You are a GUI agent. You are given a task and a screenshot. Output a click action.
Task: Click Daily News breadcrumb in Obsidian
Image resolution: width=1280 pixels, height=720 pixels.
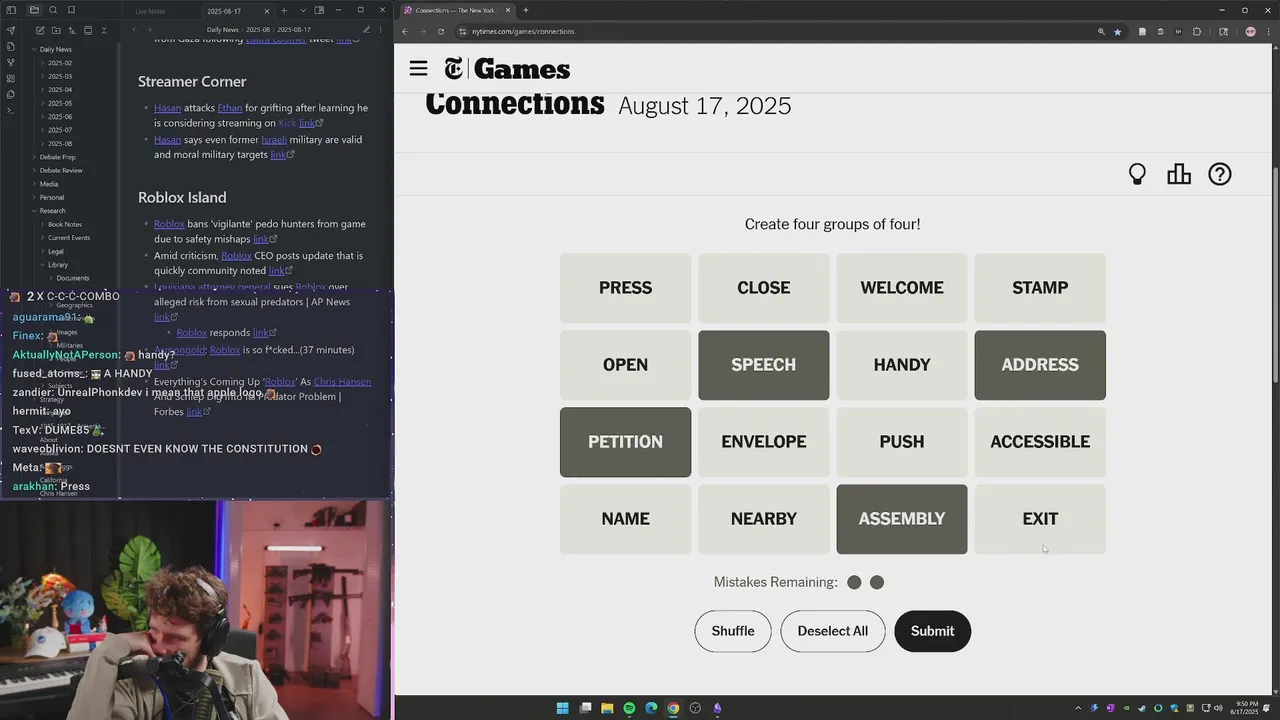[222, 30]
